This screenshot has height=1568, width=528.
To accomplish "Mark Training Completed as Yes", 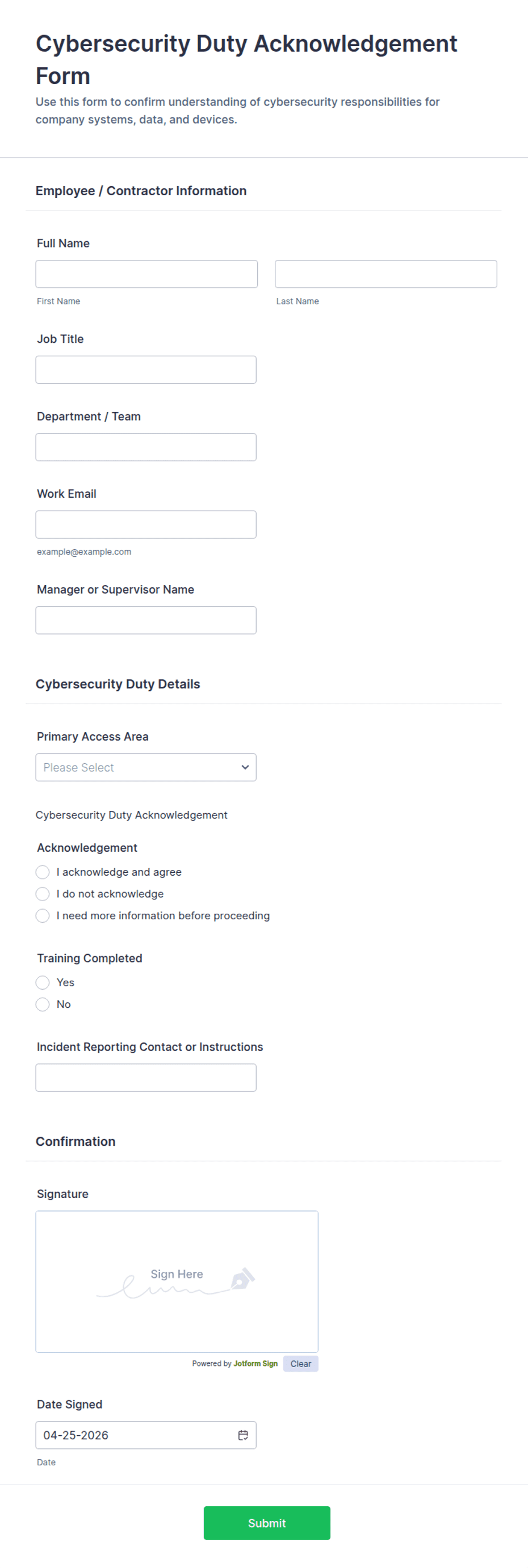I will pos(43,982).
